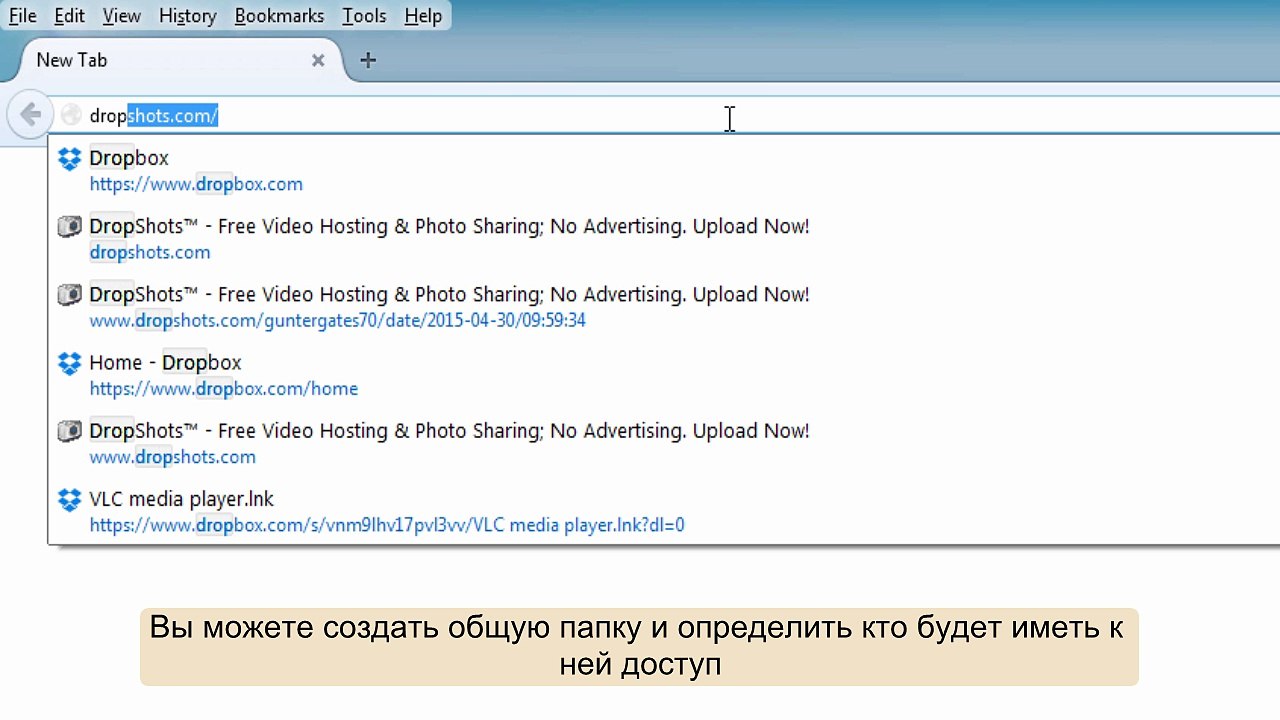This screenshot has height=720, width=1280.
Task: Click camera icon beside the dropshots.com suggestion
Action: 69,227
